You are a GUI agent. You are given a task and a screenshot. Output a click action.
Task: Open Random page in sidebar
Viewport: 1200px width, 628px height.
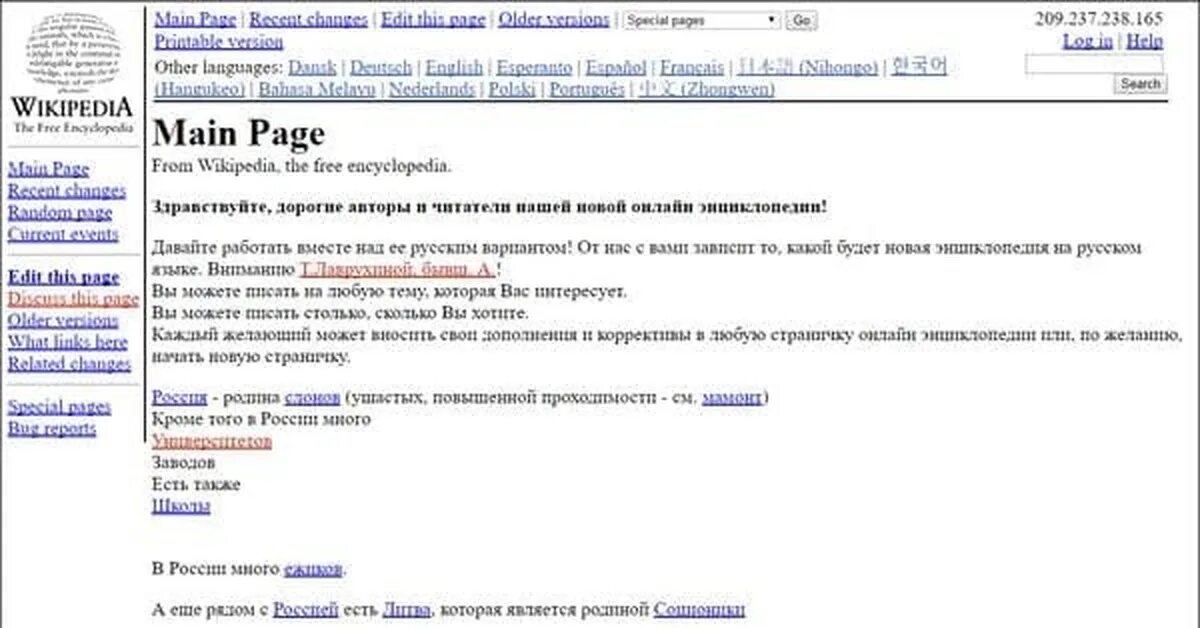(x=60, y=213)
